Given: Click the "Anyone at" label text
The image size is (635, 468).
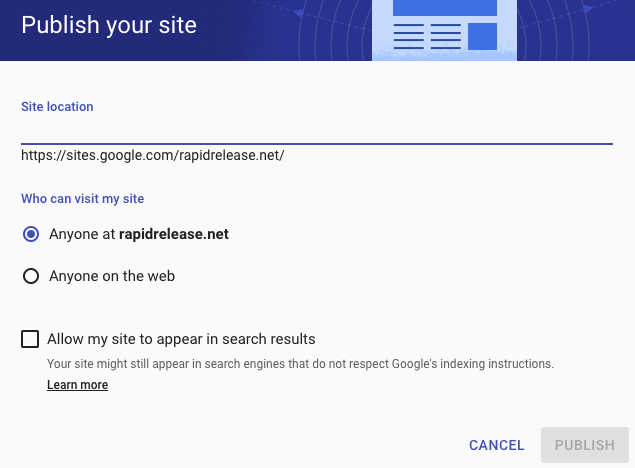Looking at the screenshot, I should 82,235.
